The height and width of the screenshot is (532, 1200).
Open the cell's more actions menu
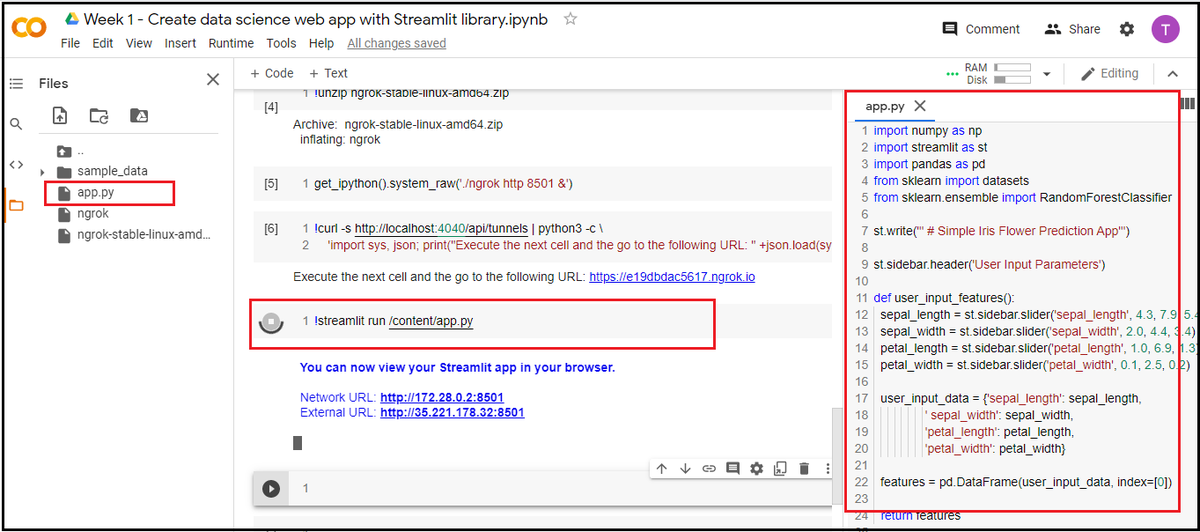coord(827,468)
